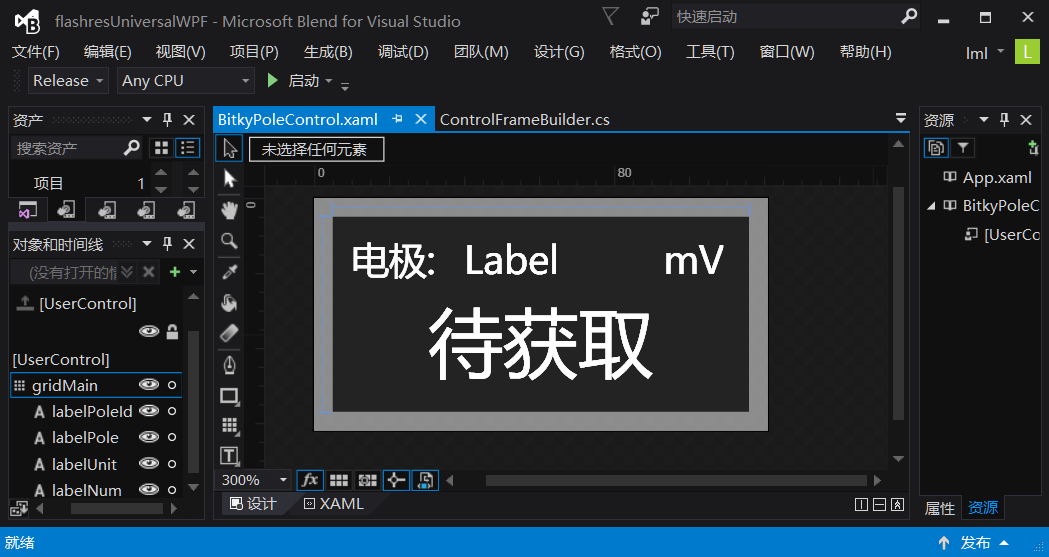The width and height of the screenshot is (1049, 557).
Task: Click the add resource dictionary plus icon
Action: [1033, 147]
